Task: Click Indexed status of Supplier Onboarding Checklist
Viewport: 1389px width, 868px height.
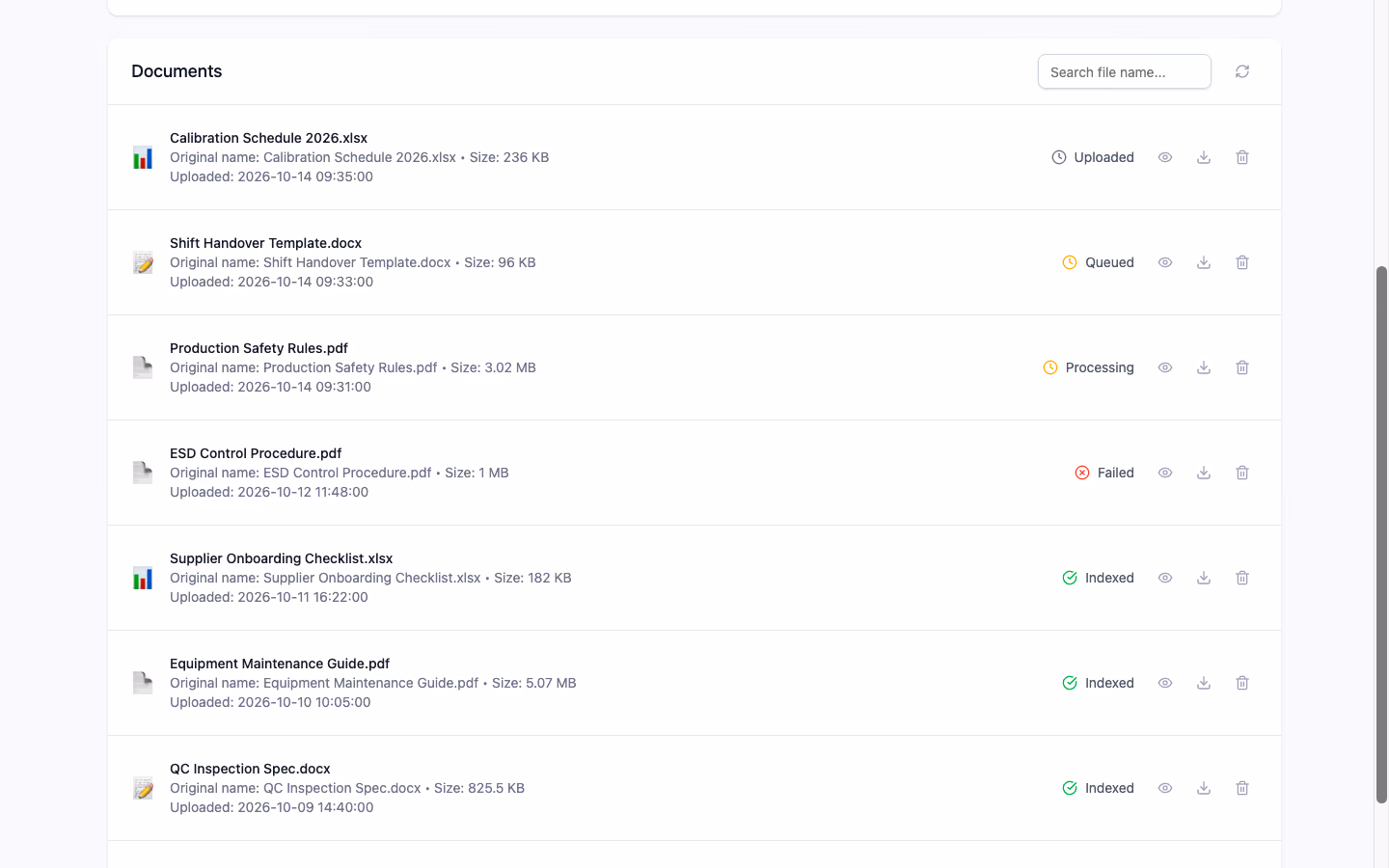Action: tap(1098, 578)
